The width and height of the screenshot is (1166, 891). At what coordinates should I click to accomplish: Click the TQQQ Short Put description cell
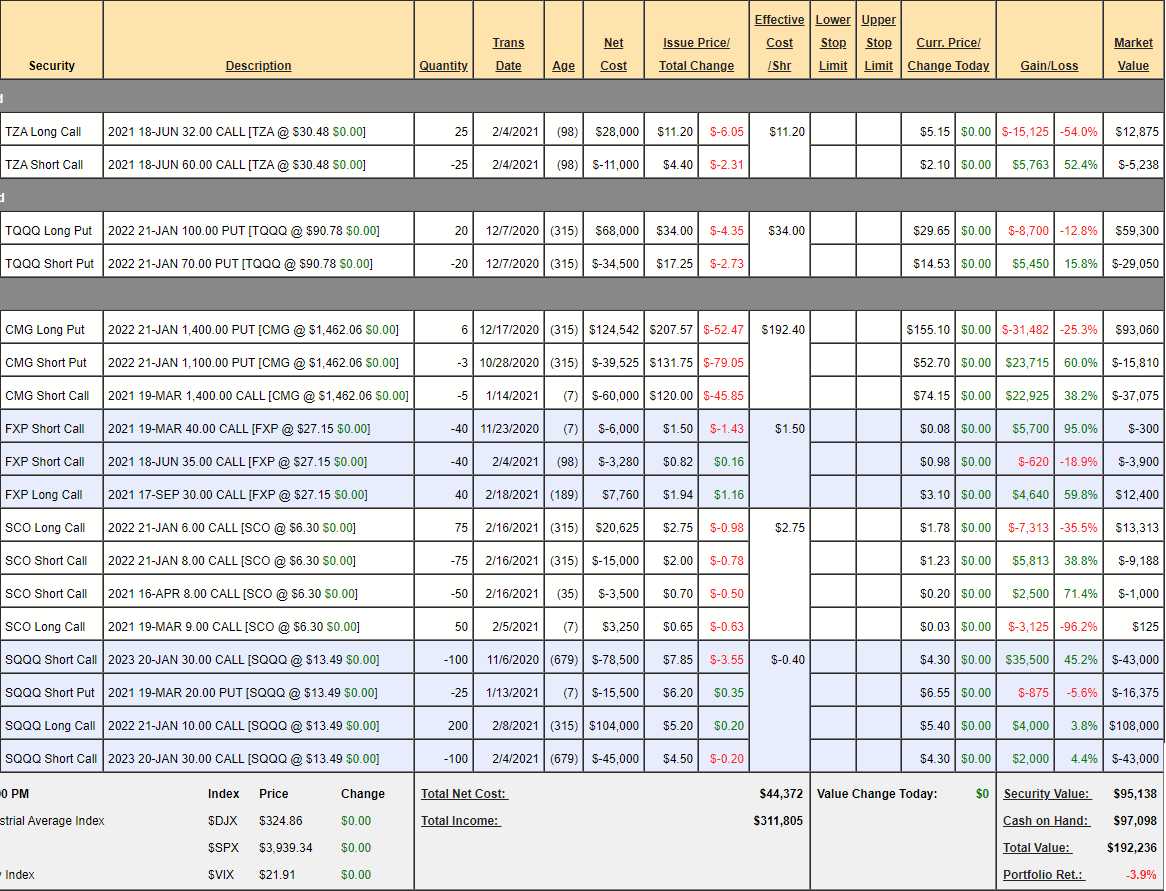click(x=240, y=264)
